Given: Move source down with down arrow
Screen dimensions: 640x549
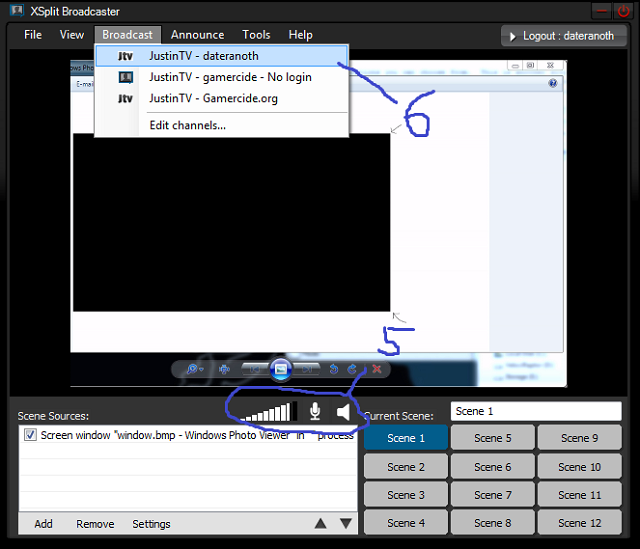Looking at the screenshot, I should click(x=346, y=524).
